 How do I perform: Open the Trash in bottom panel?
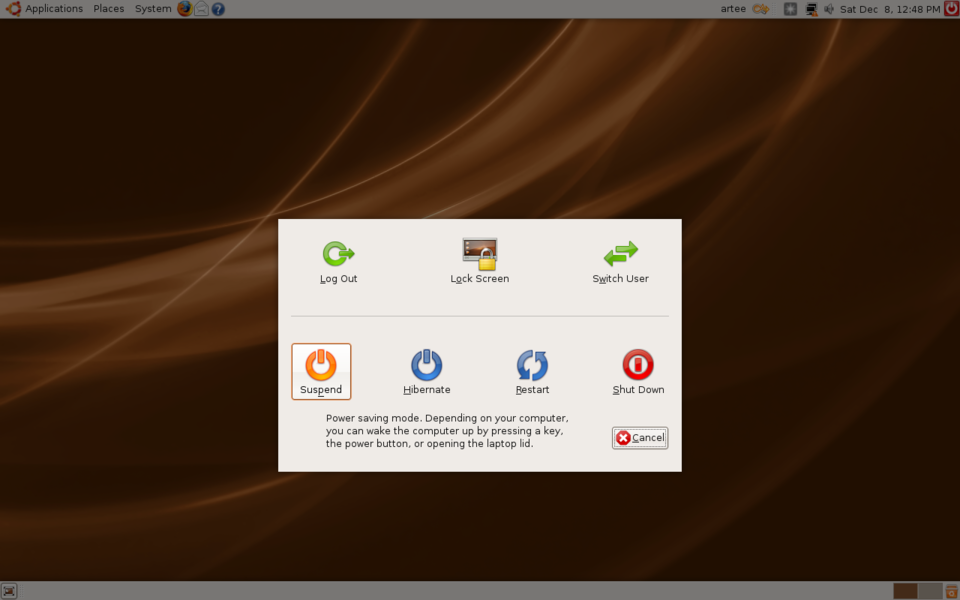click(x=952, y=591)
